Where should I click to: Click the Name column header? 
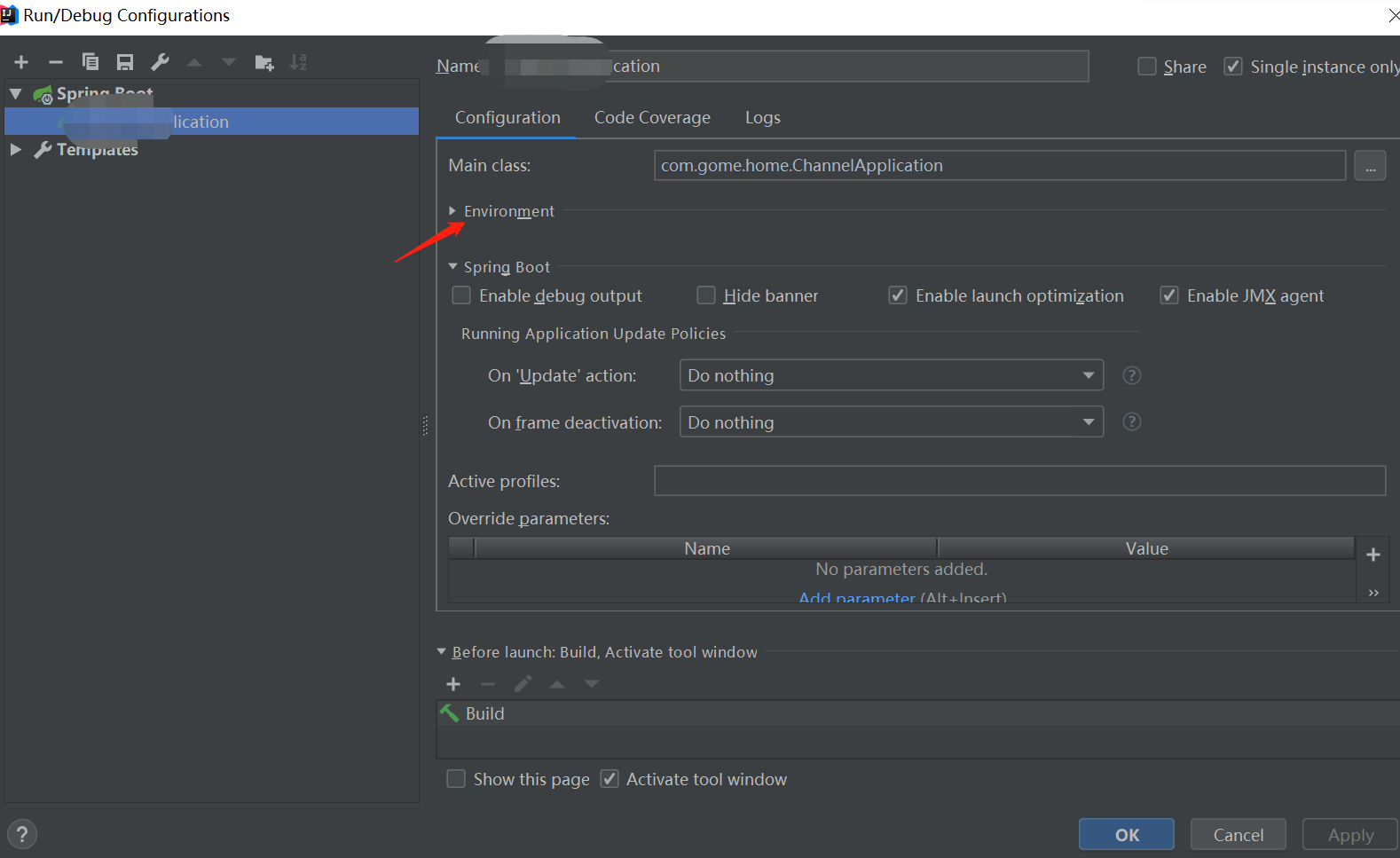tap(706, 548)
